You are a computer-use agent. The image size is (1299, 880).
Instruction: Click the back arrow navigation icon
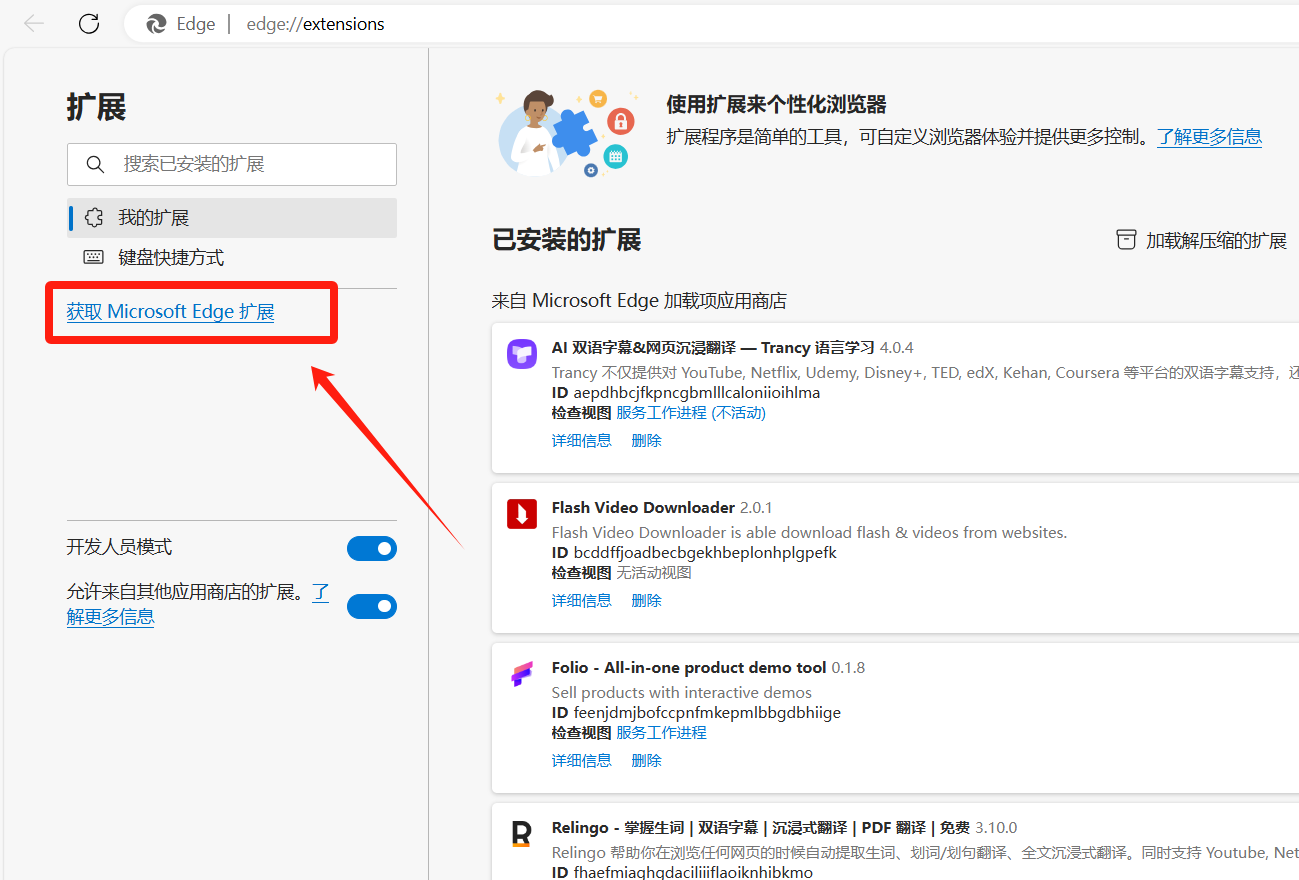[x=34, y=24]
